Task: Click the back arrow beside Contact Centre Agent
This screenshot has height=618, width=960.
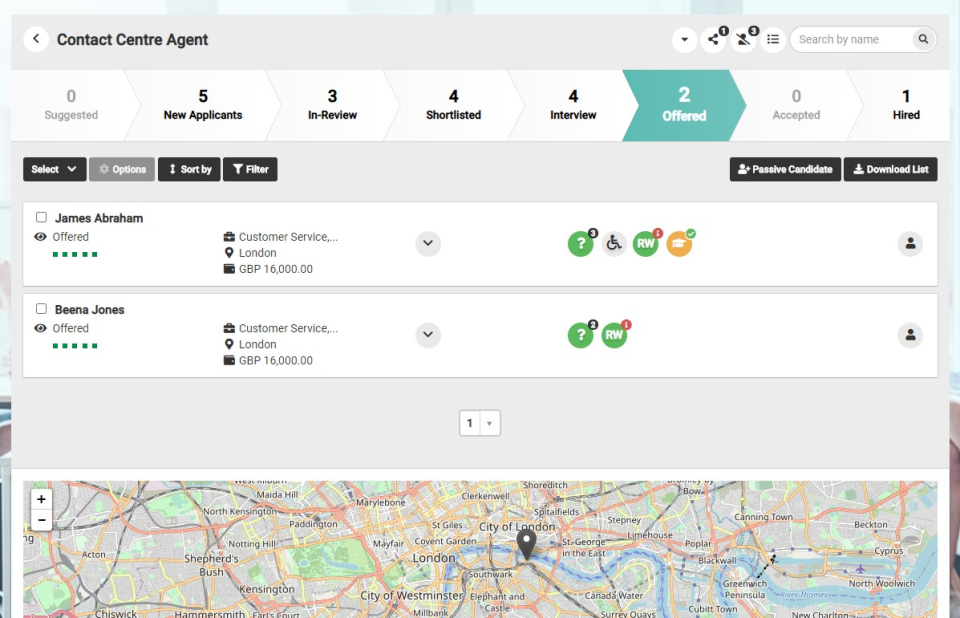Action: 36,40
